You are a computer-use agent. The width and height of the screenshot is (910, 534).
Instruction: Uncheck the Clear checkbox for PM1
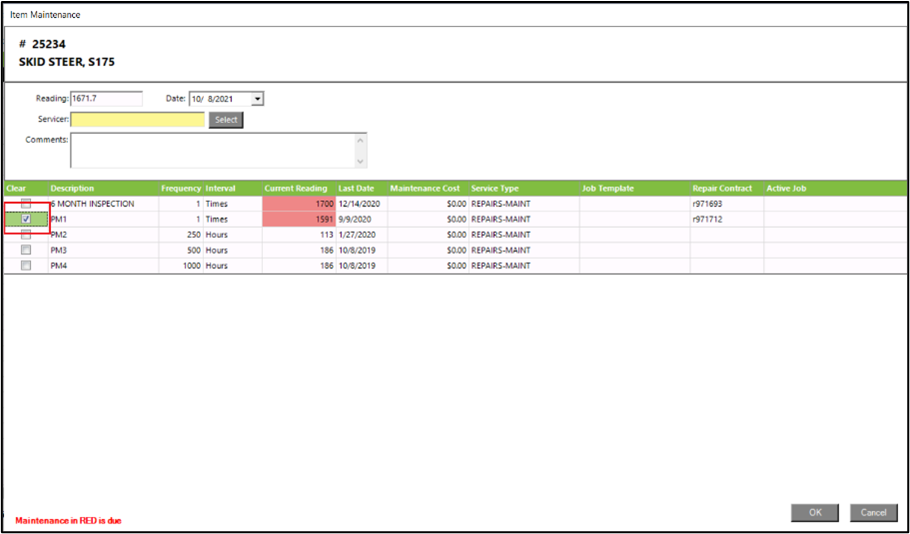click(x=26, y=219)
